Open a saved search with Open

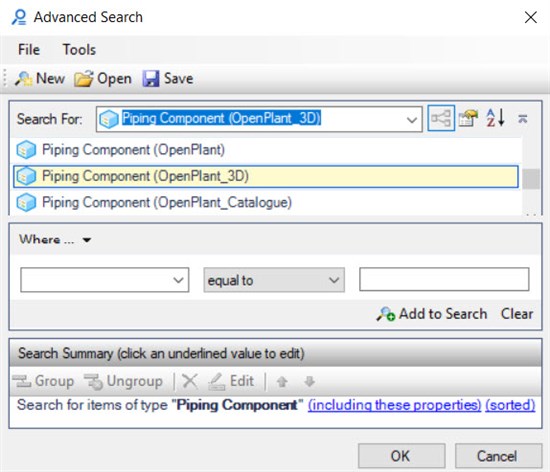click(x=103, y=78)
